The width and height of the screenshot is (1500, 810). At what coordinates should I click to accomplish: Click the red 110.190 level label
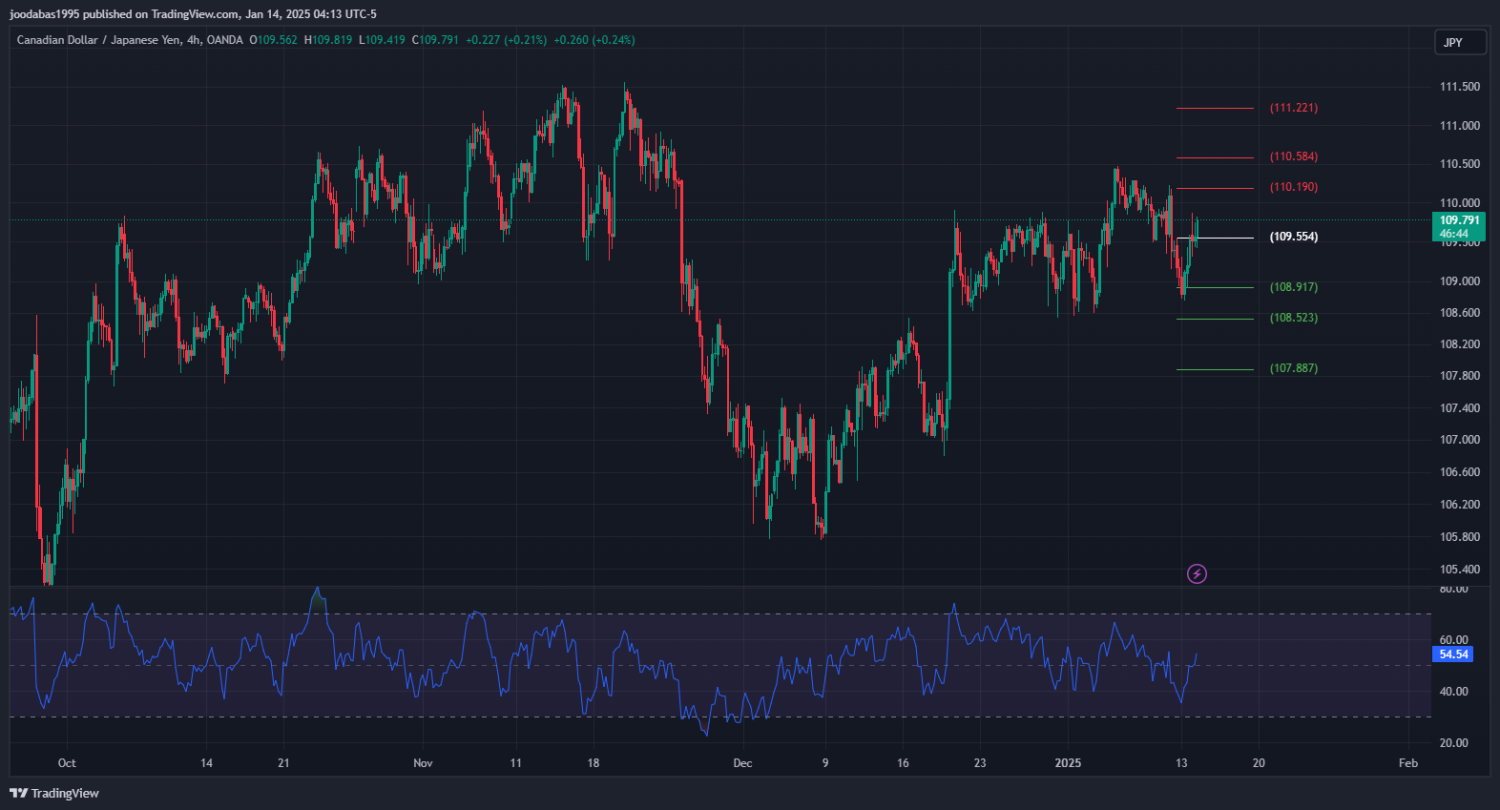[1293, 188]
